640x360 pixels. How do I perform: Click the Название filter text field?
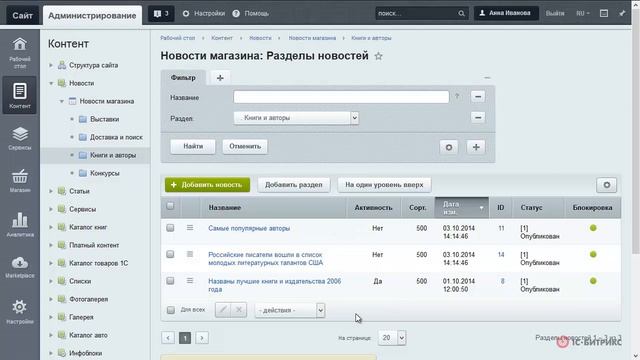pos(341,97)
